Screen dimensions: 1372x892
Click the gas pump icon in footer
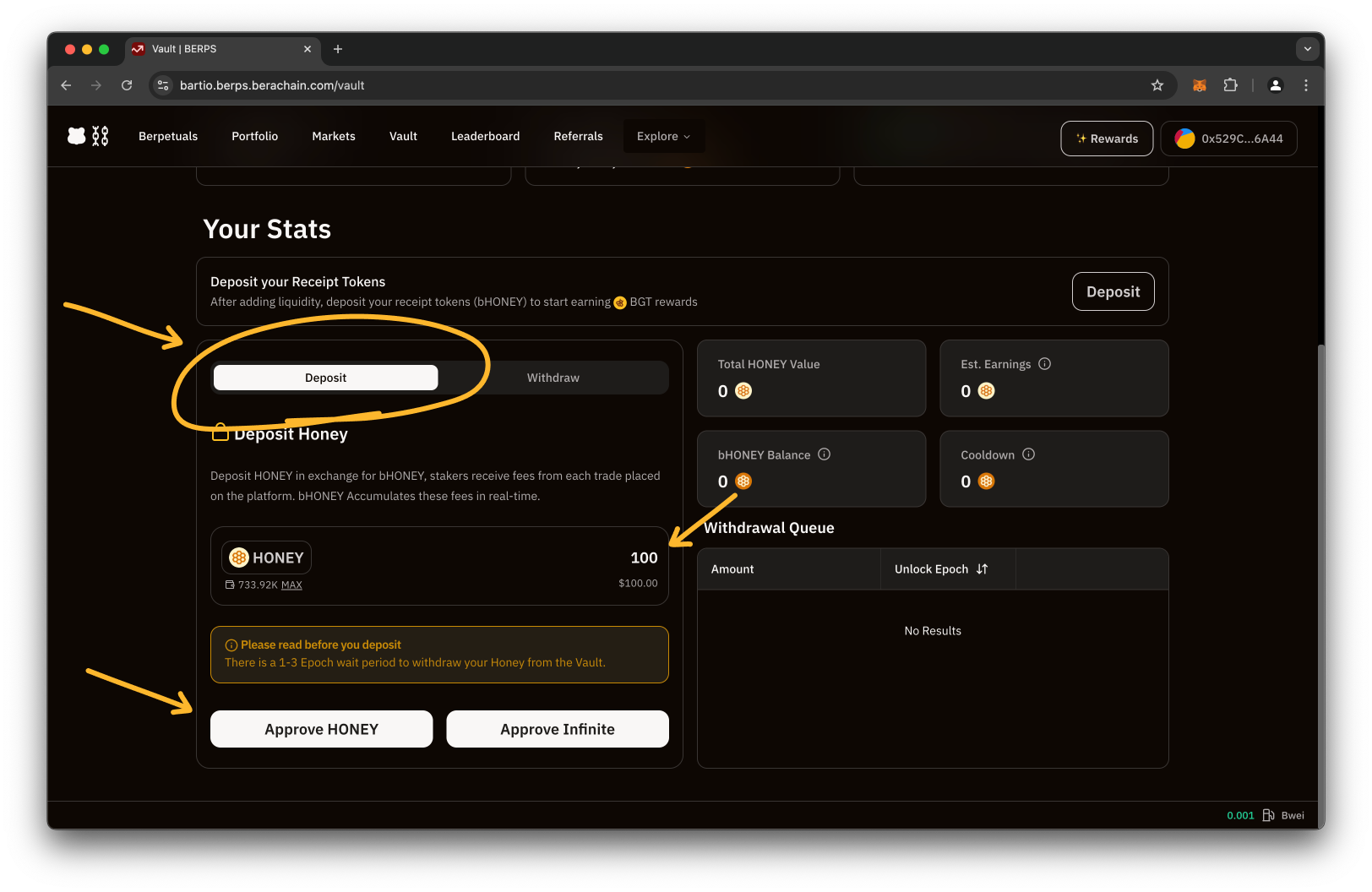tap(1269, 815)
